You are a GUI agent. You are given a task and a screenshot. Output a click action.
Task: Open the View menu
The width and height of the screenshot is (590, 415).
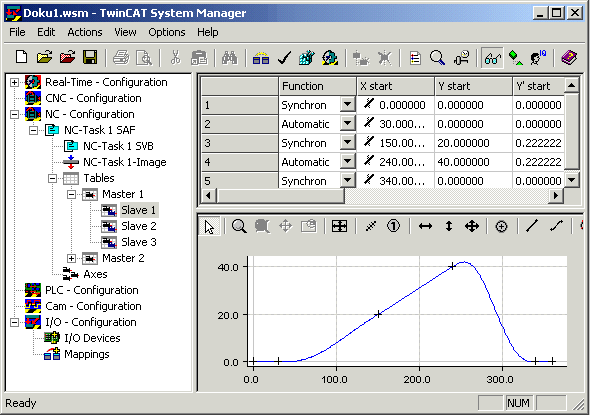click(x=125, y=32)
